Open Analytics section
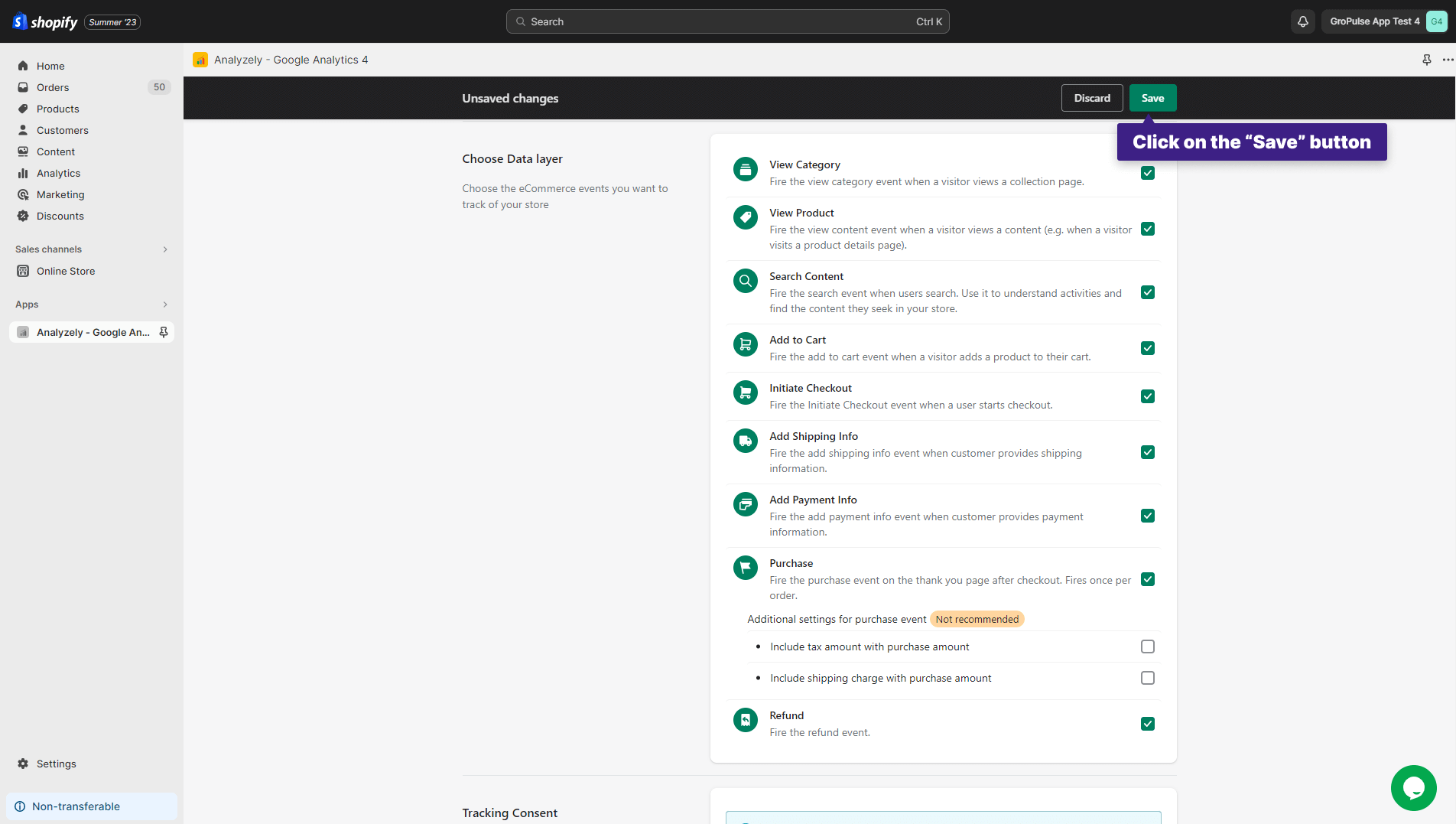 pyautogui.click(x=92, y=173)
